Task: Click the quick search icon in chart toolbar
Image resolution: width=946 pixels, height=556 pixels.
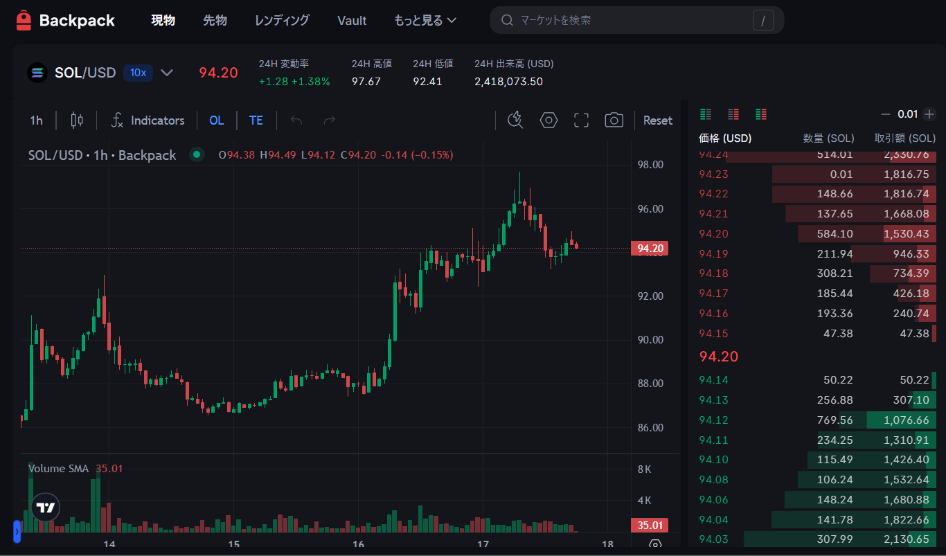Action: point(515,120)
